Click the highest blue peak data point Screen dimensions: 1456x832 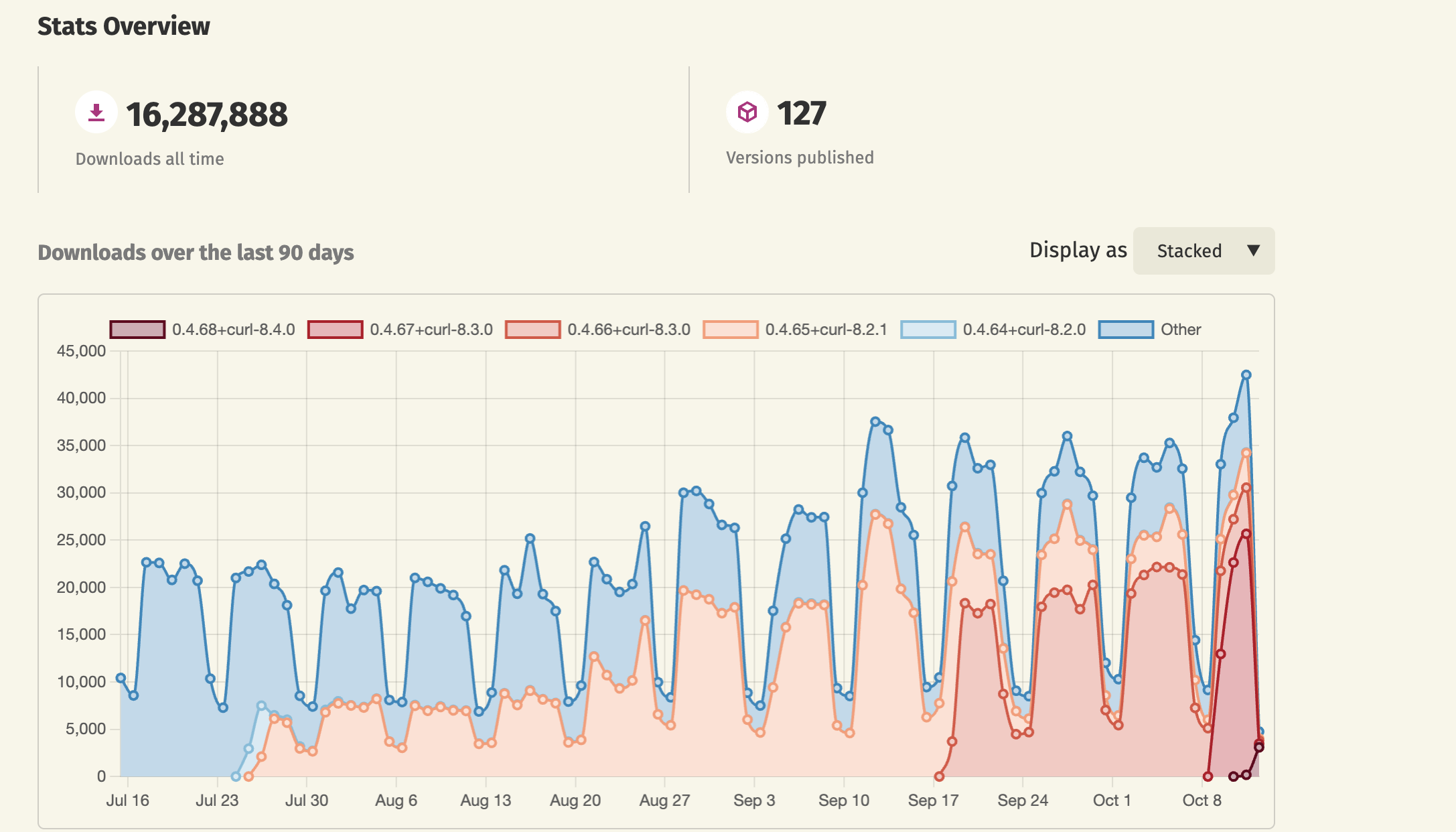[x=1246, y=375]
